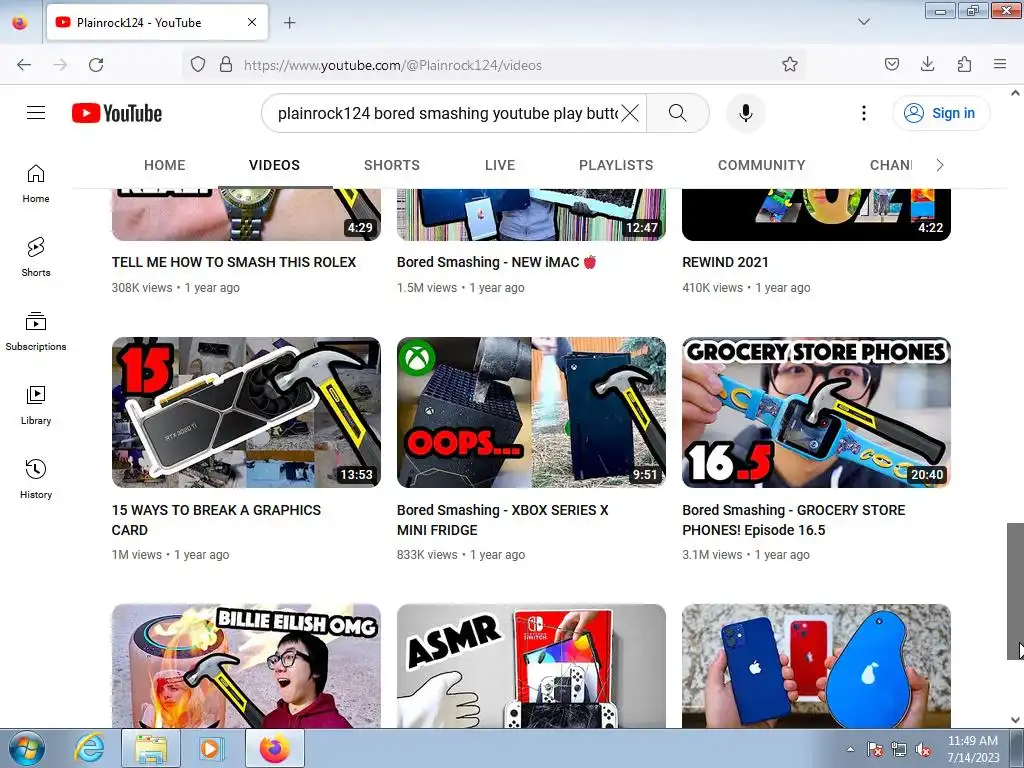
Task: Bookmark this page with star
Action: [790, 65]
